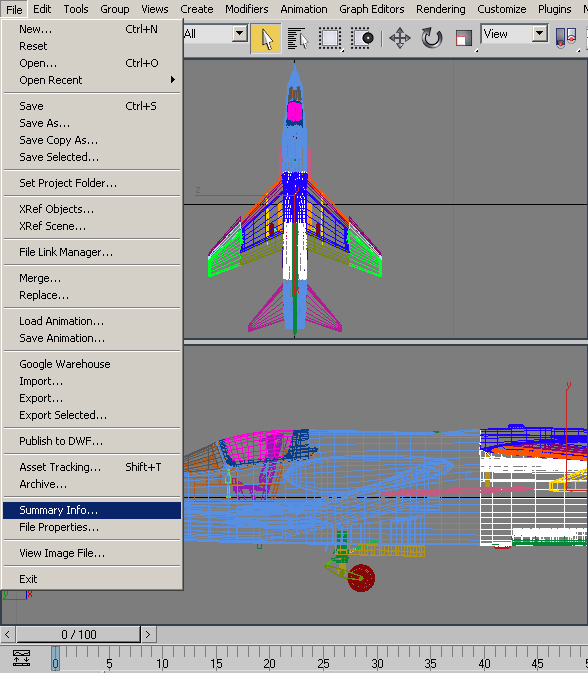Choose Load Animation... entry
Image resolution: width=588 pixels, height=673 pixels.
tap(92, 321)
